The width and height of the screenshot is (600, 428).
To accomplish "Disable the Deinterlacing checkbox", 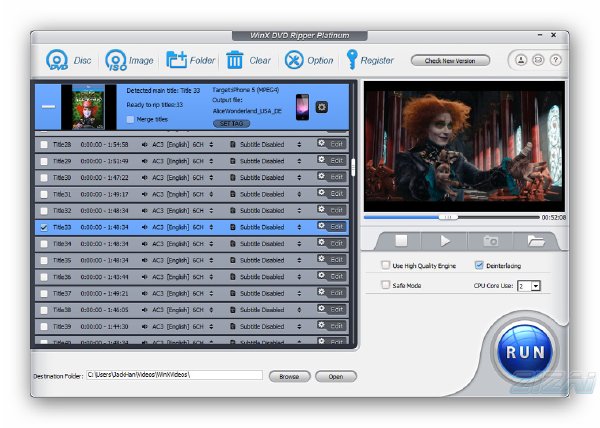I will [479, 265].
